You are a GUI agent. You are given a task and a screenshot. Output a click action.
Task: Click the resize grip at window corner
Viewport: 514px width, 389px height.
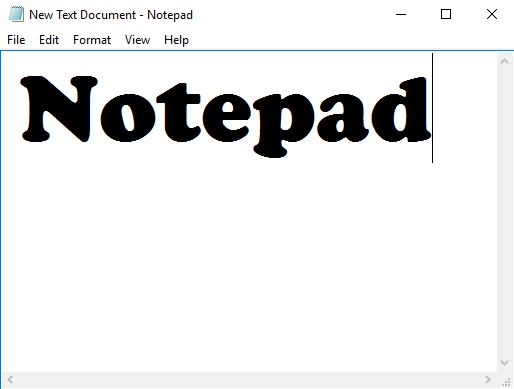pyautogui.click(x=506, y=381)
